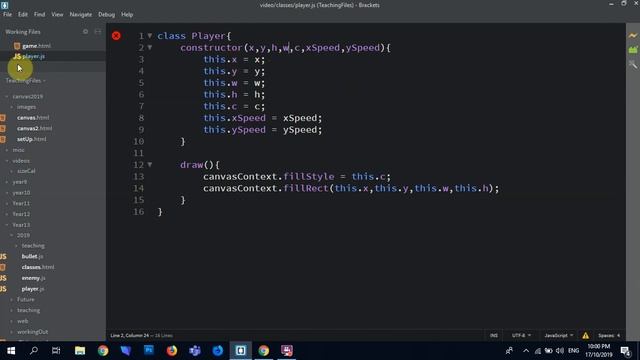Open the View menu
640x360 pixels.
(57, 14)
